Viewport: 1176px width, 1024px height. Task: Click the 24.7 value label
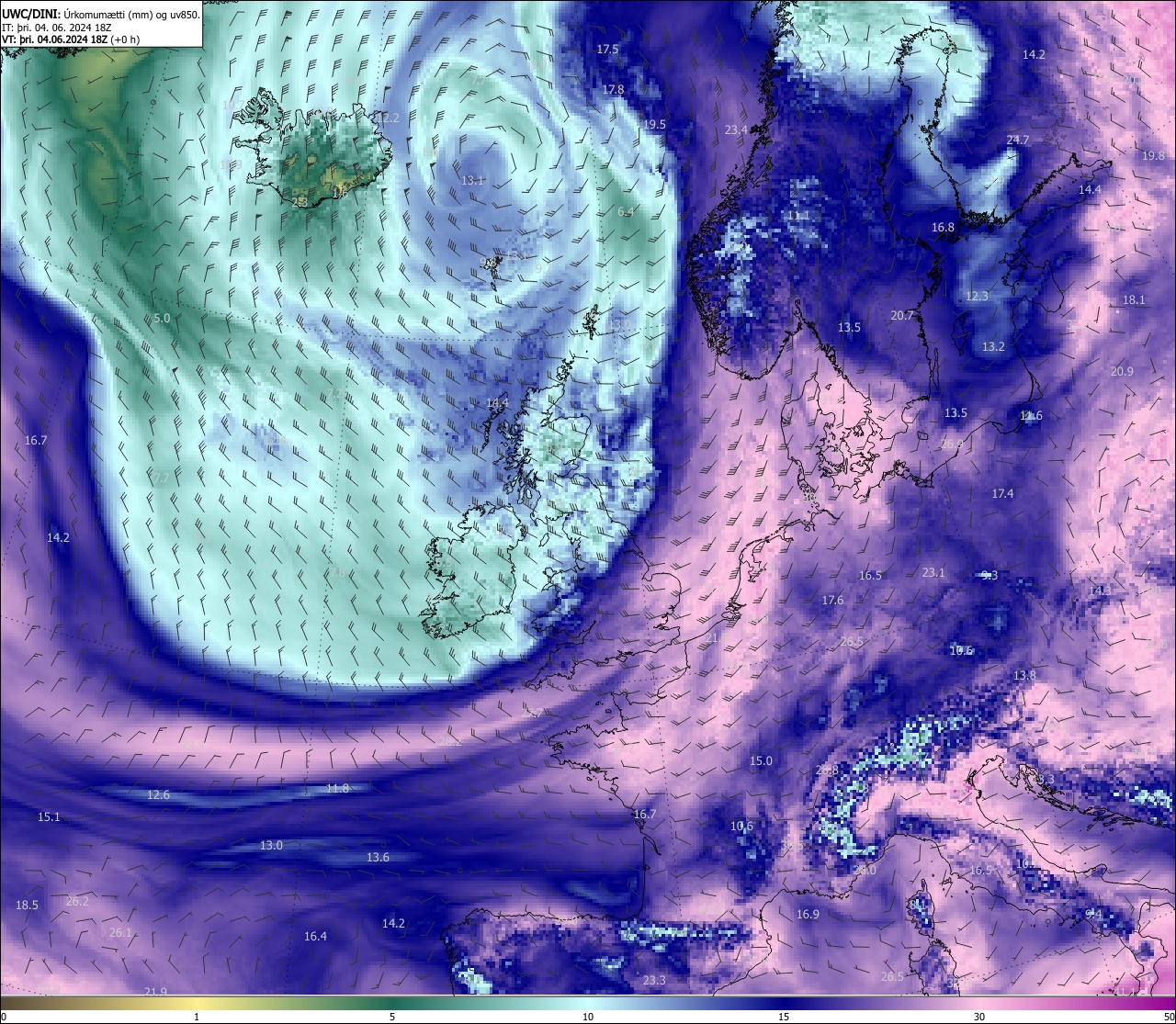pyautogui.click(x=1018, y=141)
